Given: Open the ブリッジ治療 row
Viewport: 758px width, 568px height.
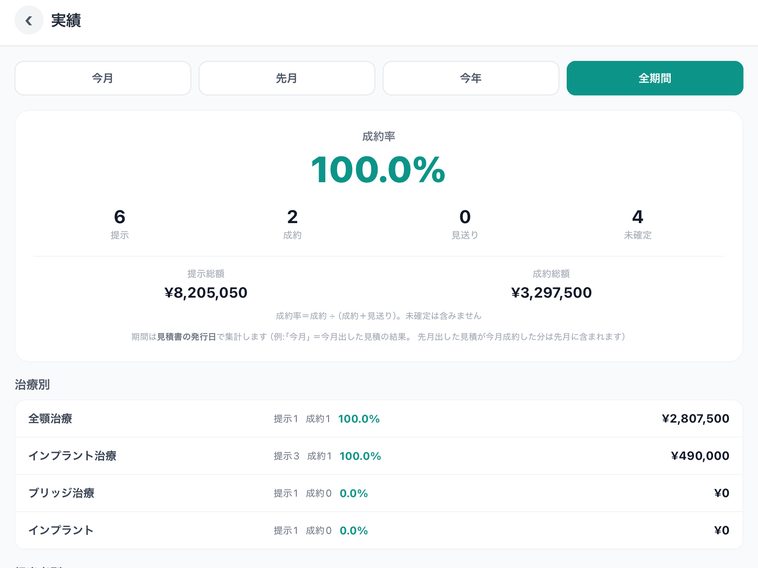Looking at the screenshot, I should 379,493.
